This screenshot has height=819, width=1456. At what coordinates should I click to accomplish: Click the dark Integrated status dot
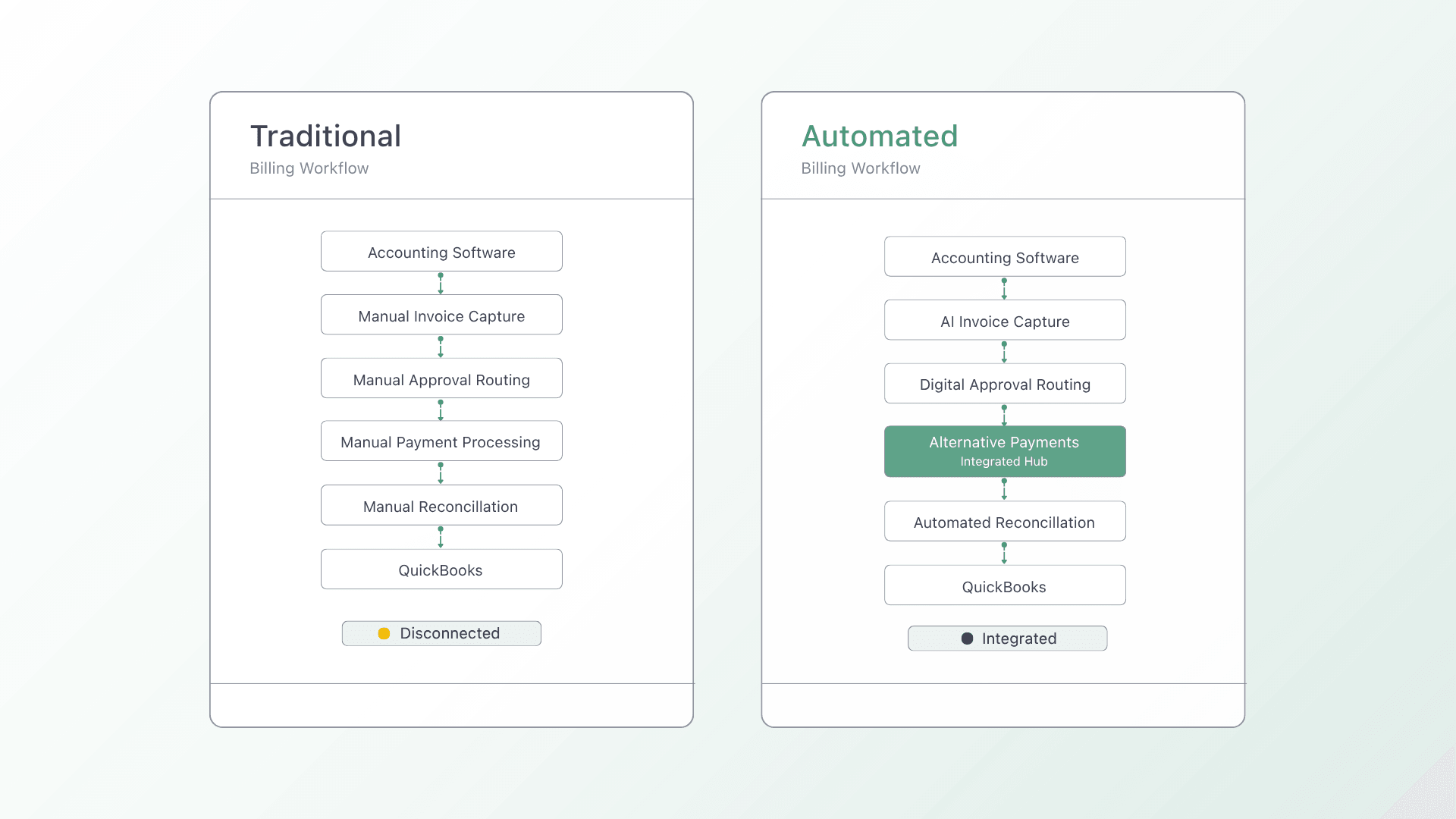click(967, 639)
